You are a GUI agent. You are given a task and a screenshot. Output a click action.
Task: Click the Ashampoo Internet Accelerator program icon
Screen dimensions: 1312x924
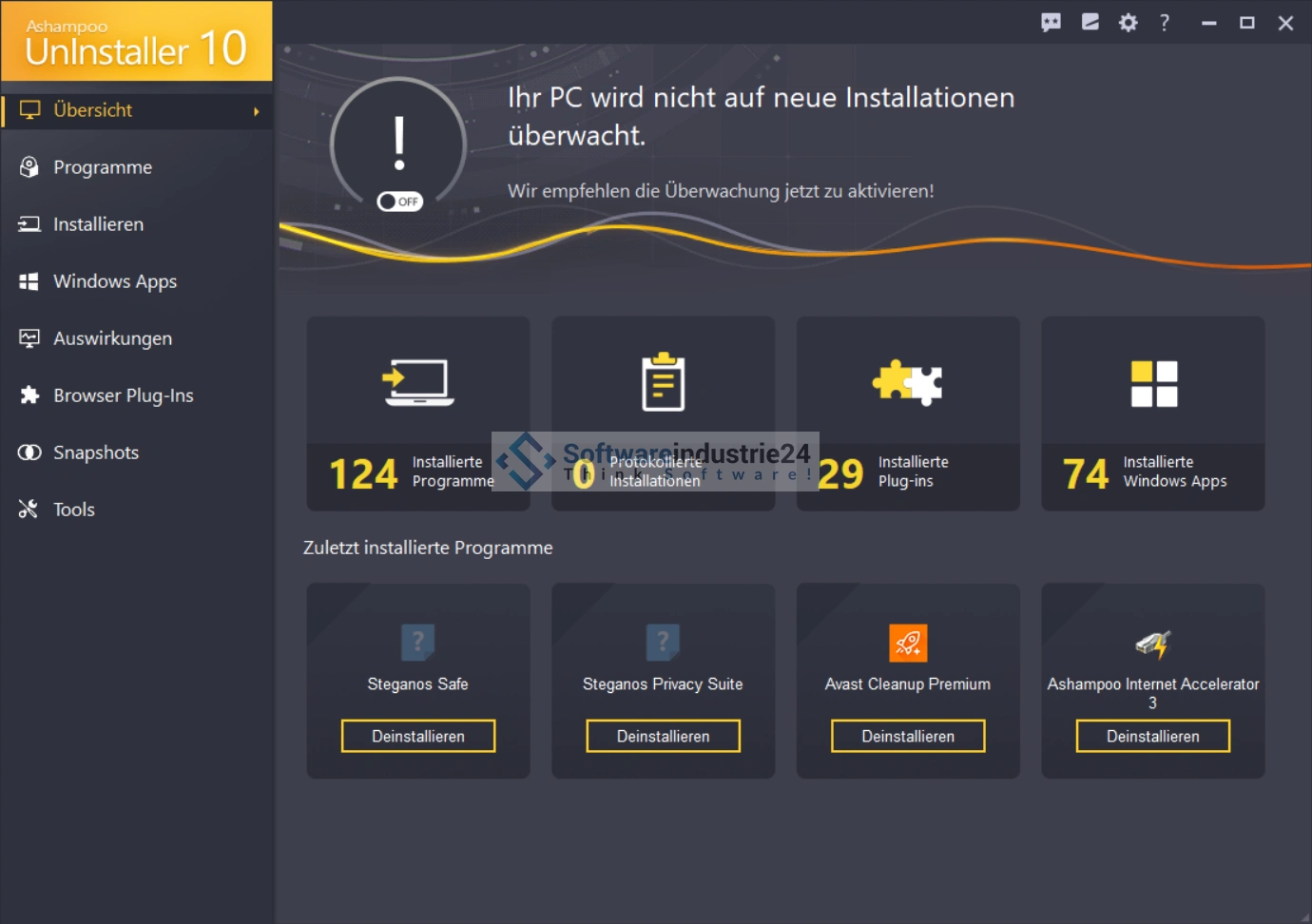pyautogui.click(x=1152, y=645)
